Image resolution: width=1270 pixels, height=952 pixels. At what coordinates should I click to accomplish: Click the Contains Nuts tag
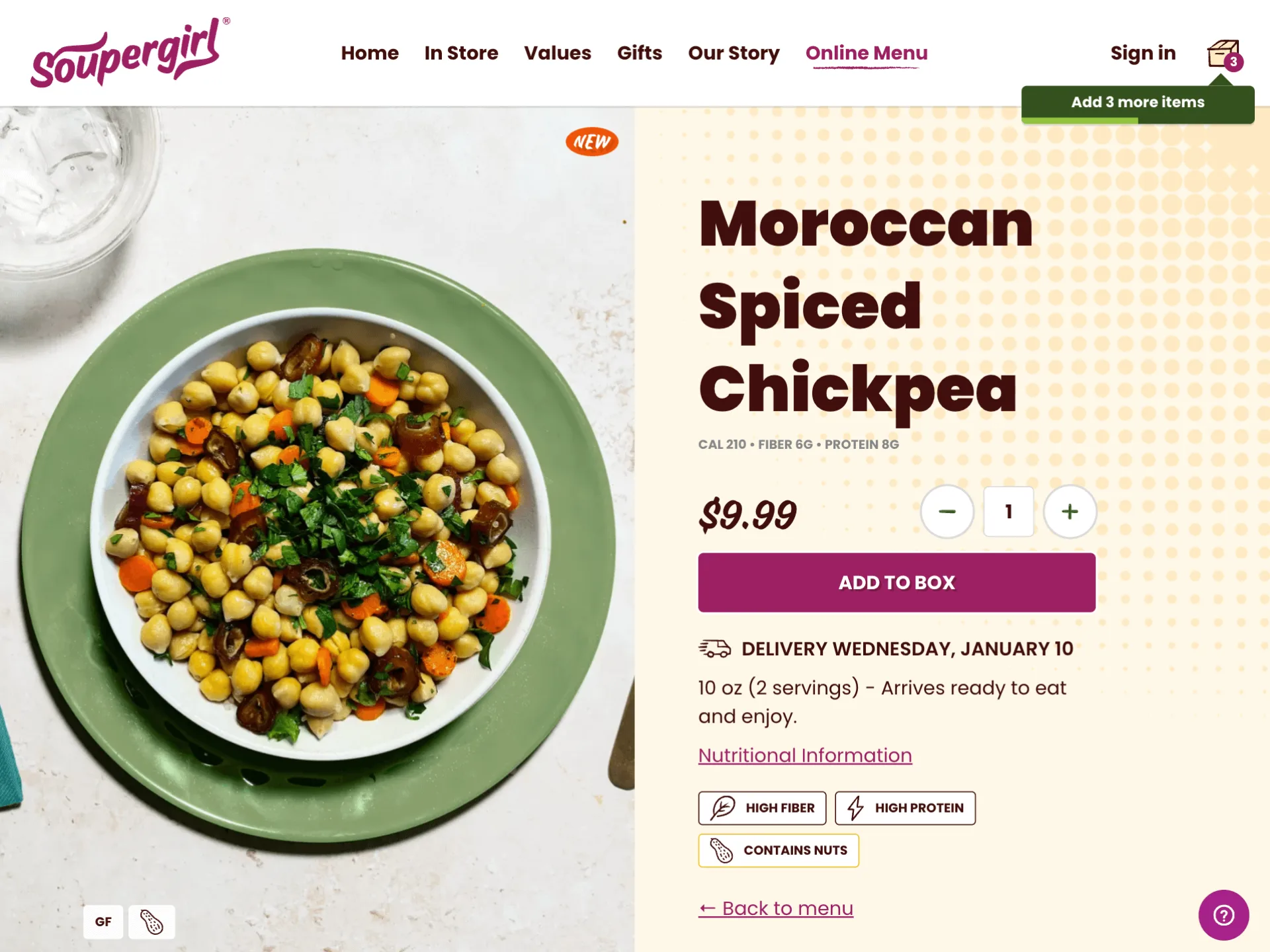779,850
